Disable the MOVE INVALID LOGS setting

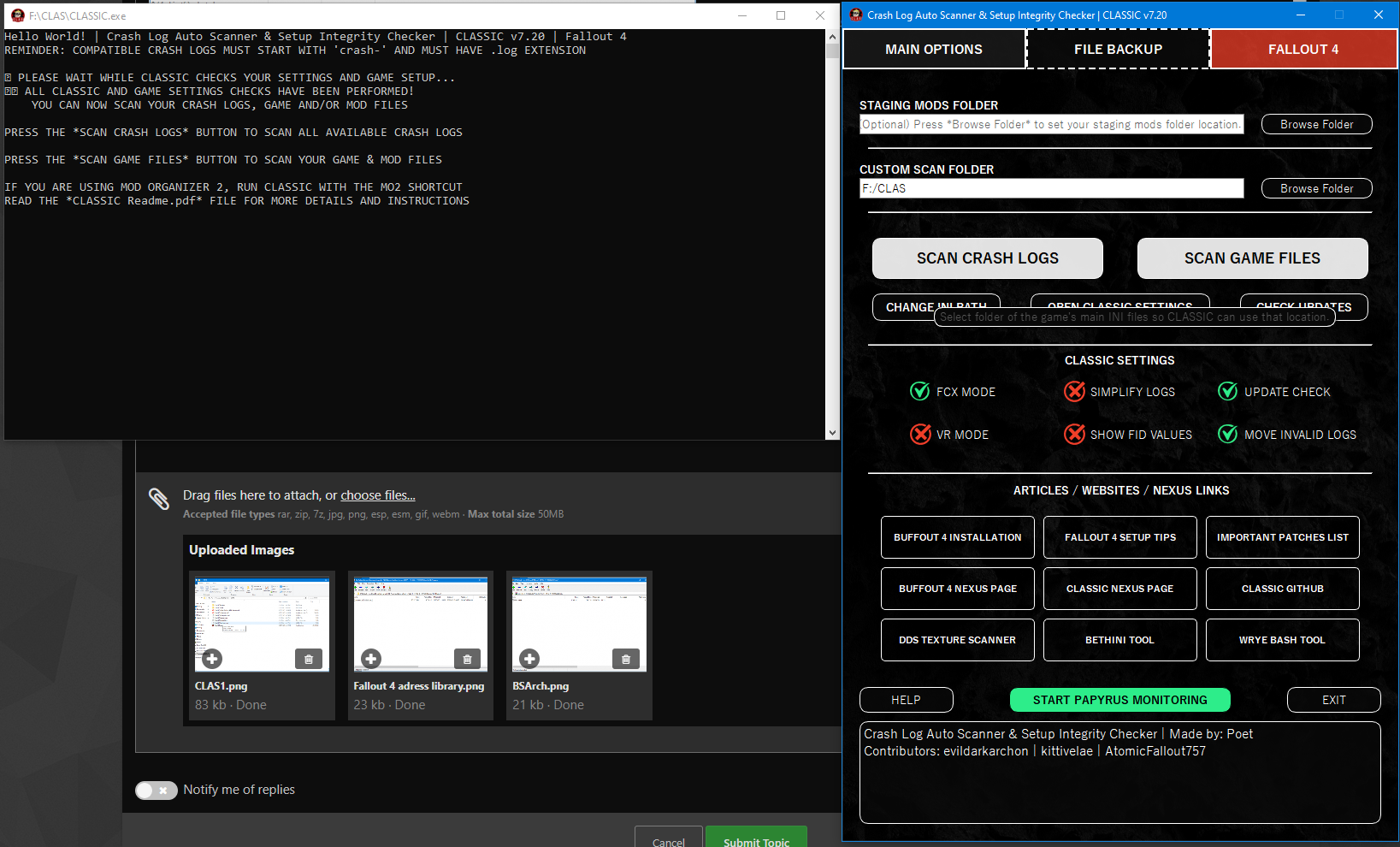[x=1228, y=435]
